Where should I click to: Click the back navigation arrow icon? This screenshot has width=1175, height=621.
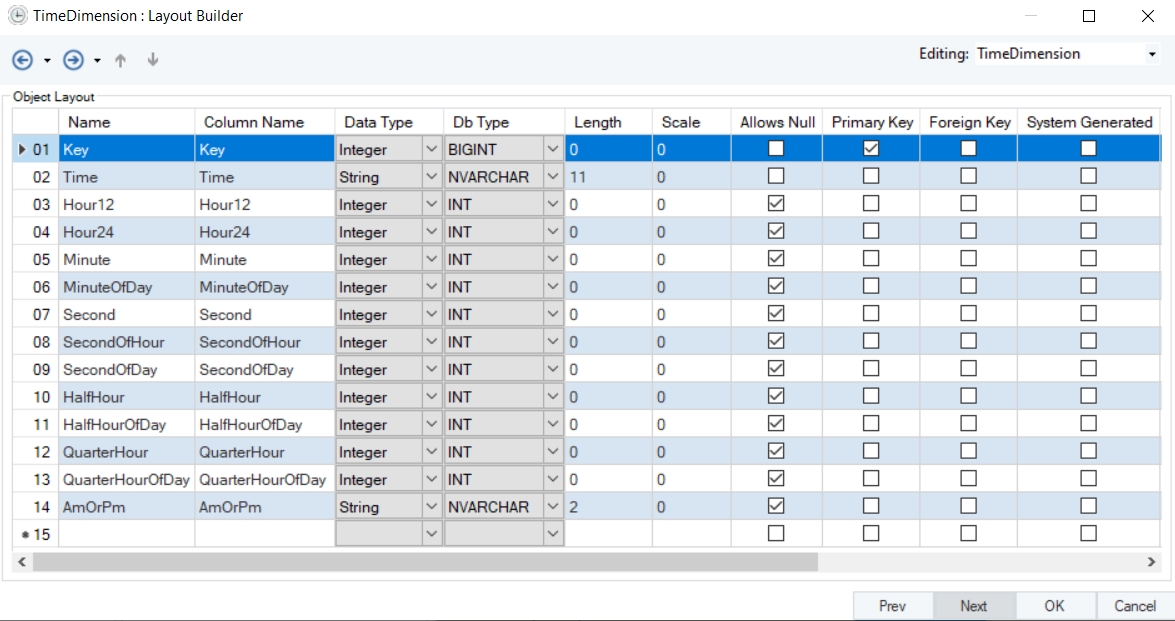point(22,60)
